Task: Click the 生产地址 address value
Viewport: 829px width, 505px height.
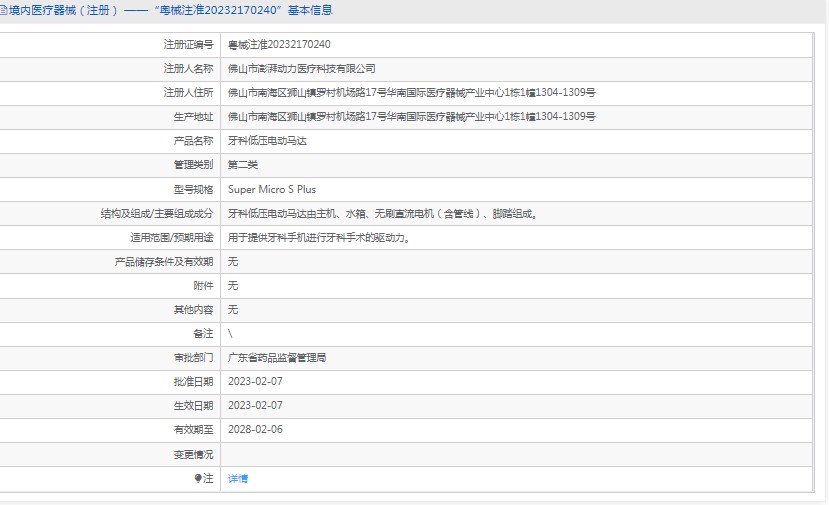Action: point(411,117)
